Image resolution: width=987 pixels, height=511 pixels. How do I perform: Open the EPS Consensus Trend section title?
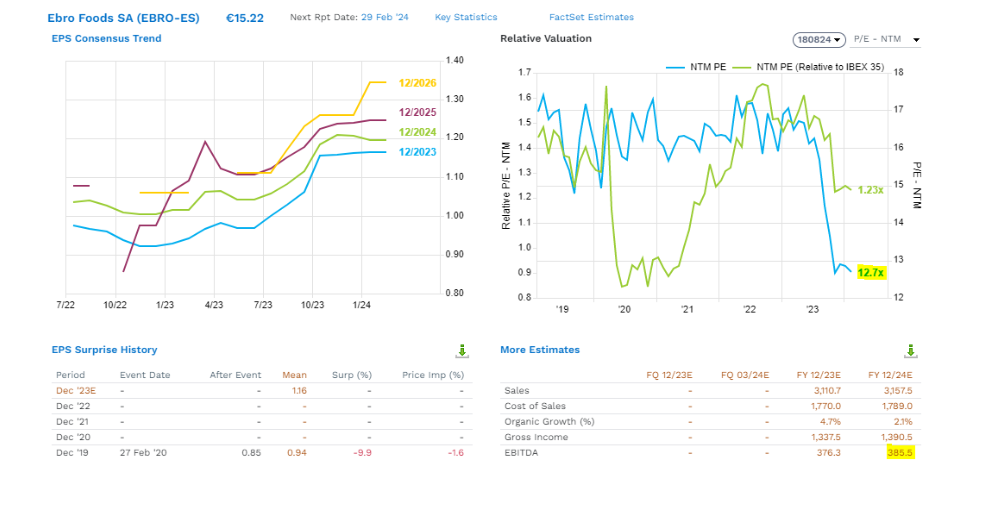coord(106,39)
